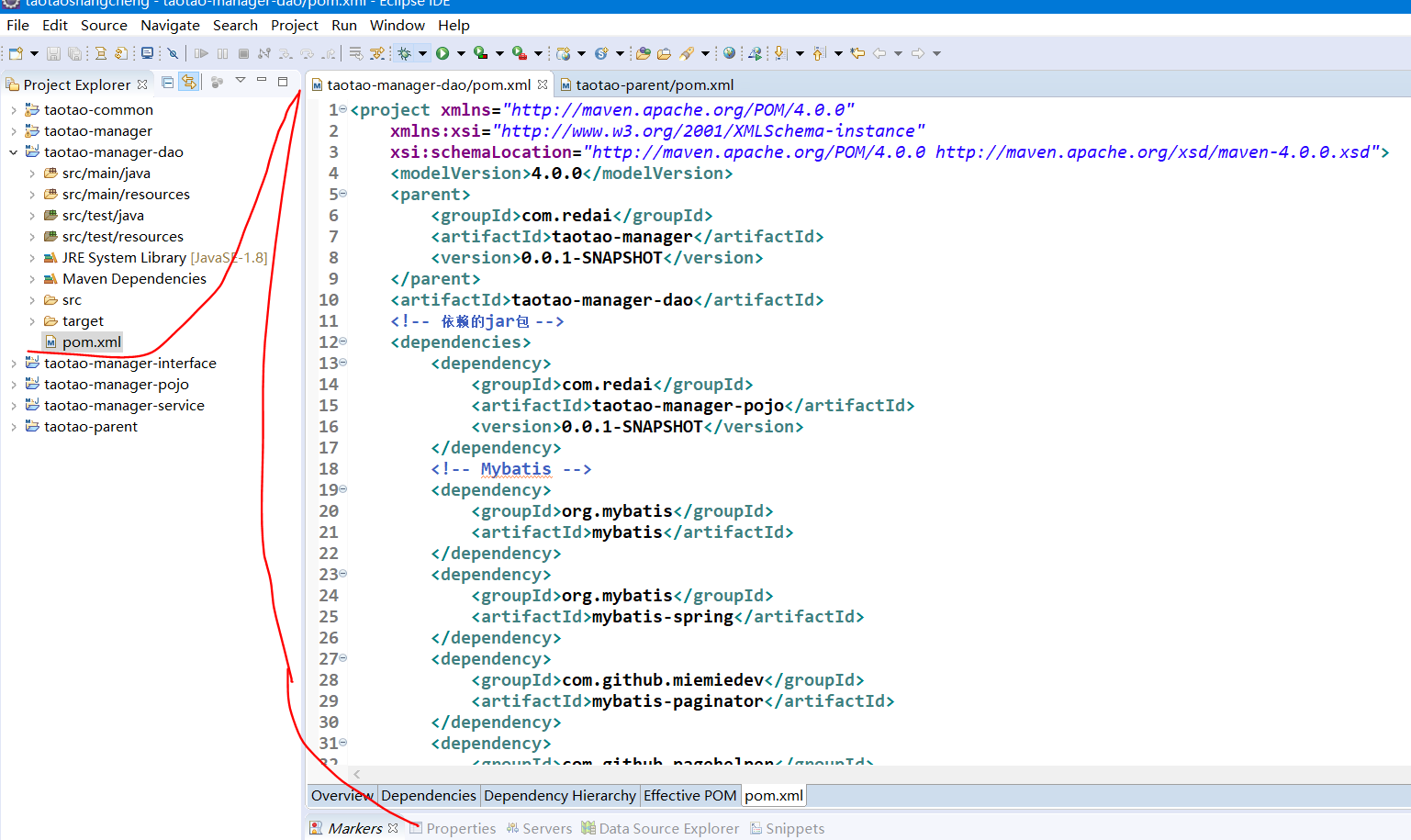Open the New wizard dropdown arrow
Viewport: 1411px width, 840px height.
[x=34, y=53]
